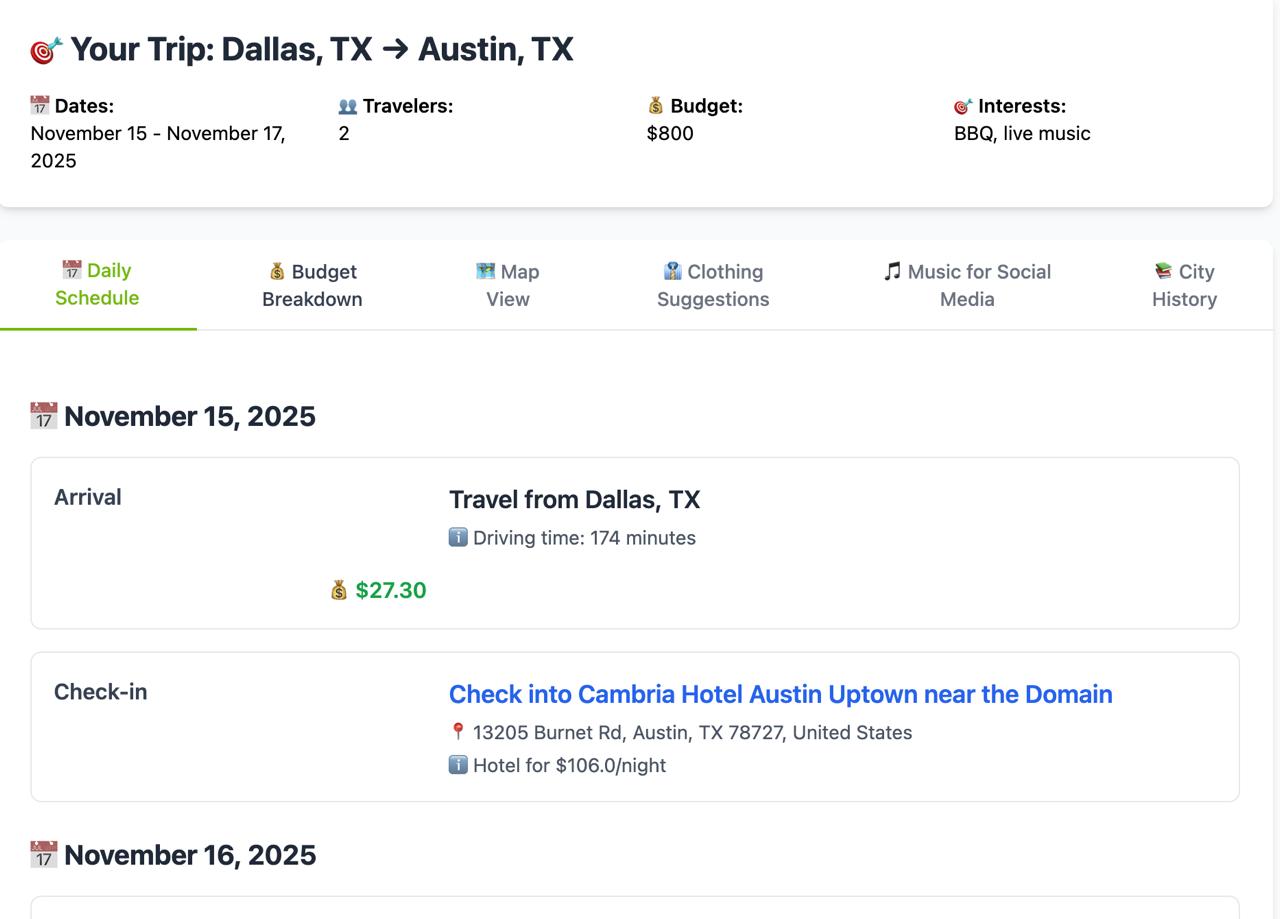The height and width of the screenshot is (919, 1280).
Task: Click the target icon beside trip title
Action: (46, 50)
